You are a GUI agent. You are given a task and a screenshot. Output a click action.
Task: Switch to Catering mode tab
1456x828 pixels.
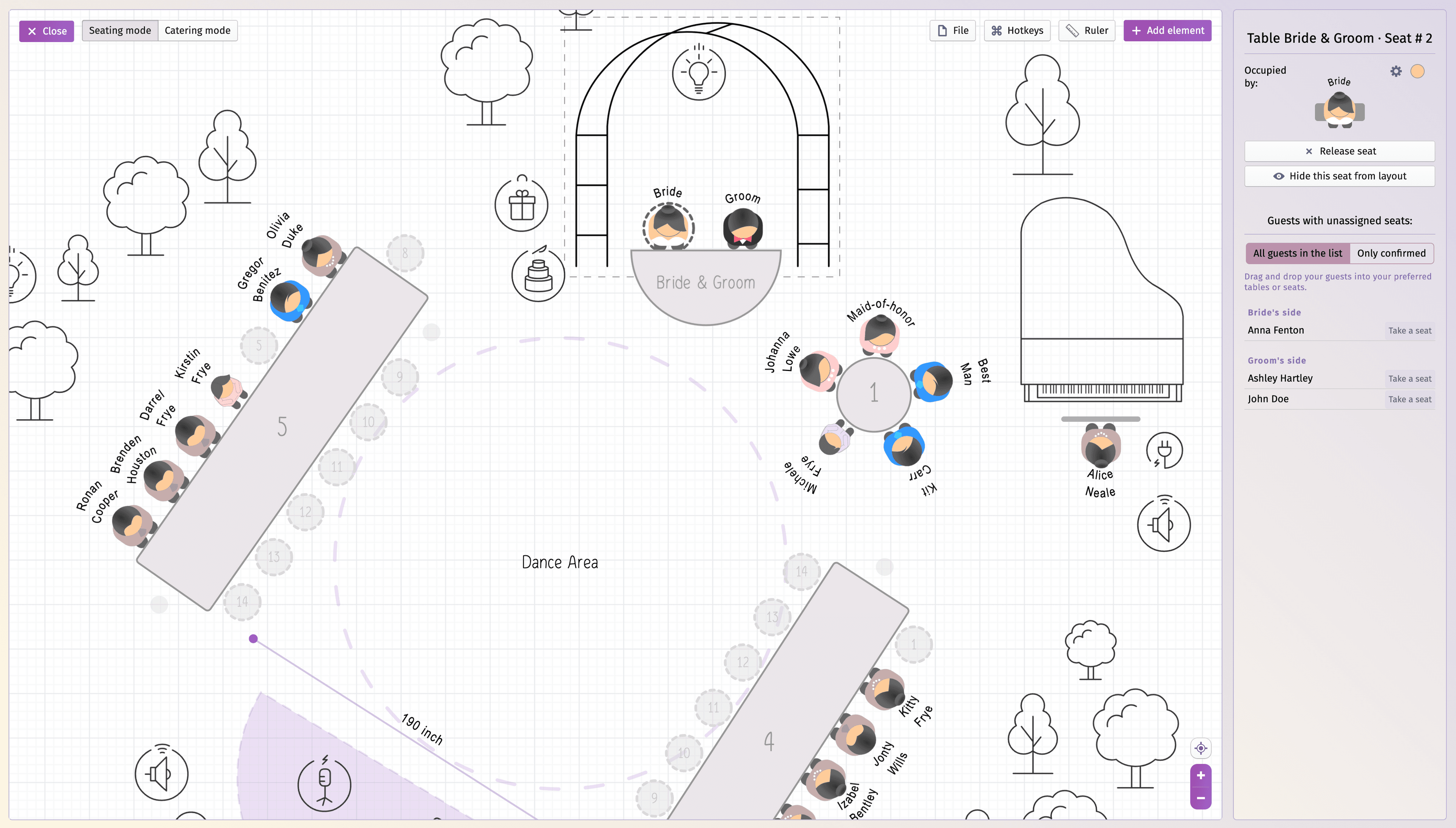pyautogui.click(x=197, y=30)
